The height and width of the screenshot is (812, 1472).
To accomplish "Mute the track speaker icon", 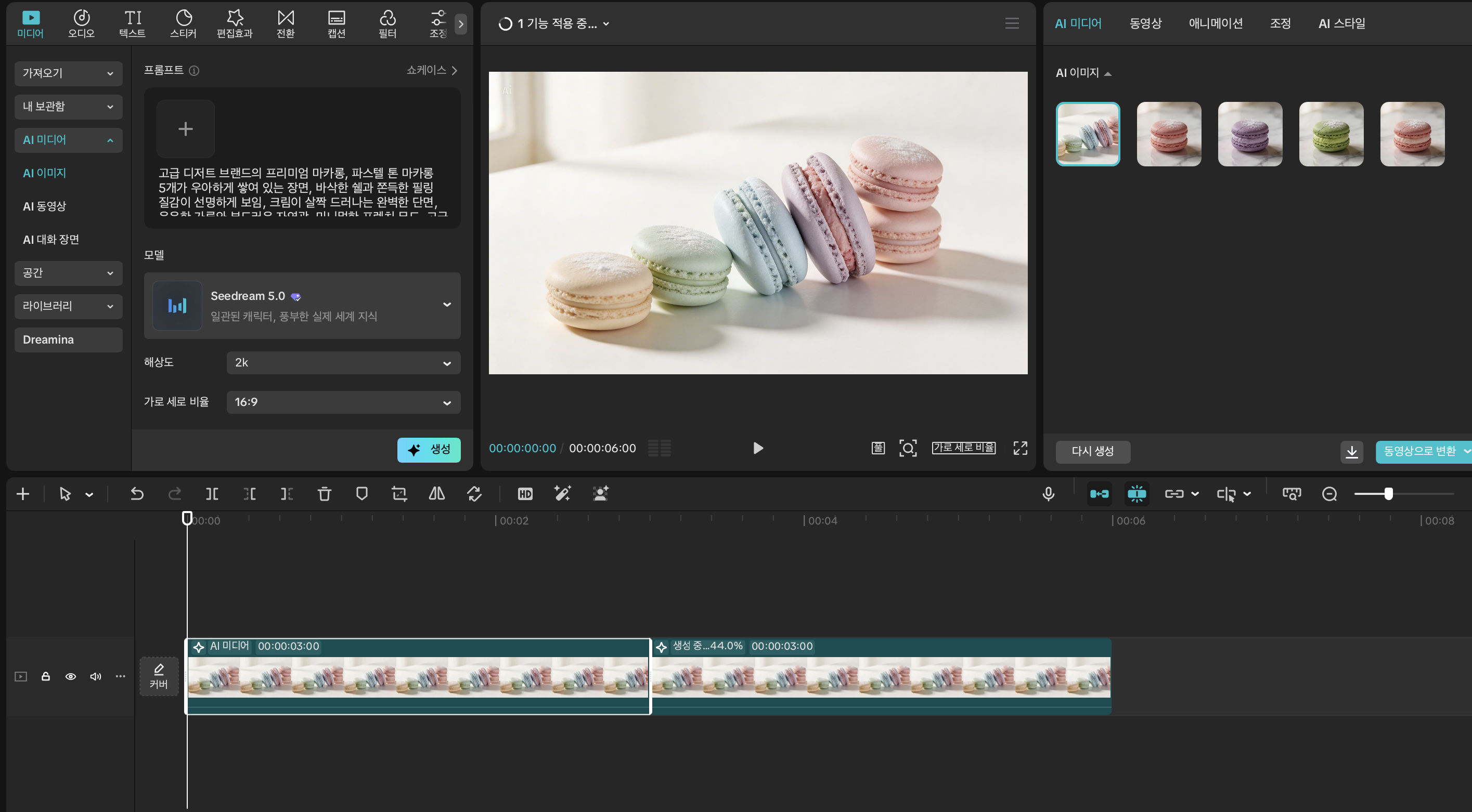I will (x=95, y=677).
